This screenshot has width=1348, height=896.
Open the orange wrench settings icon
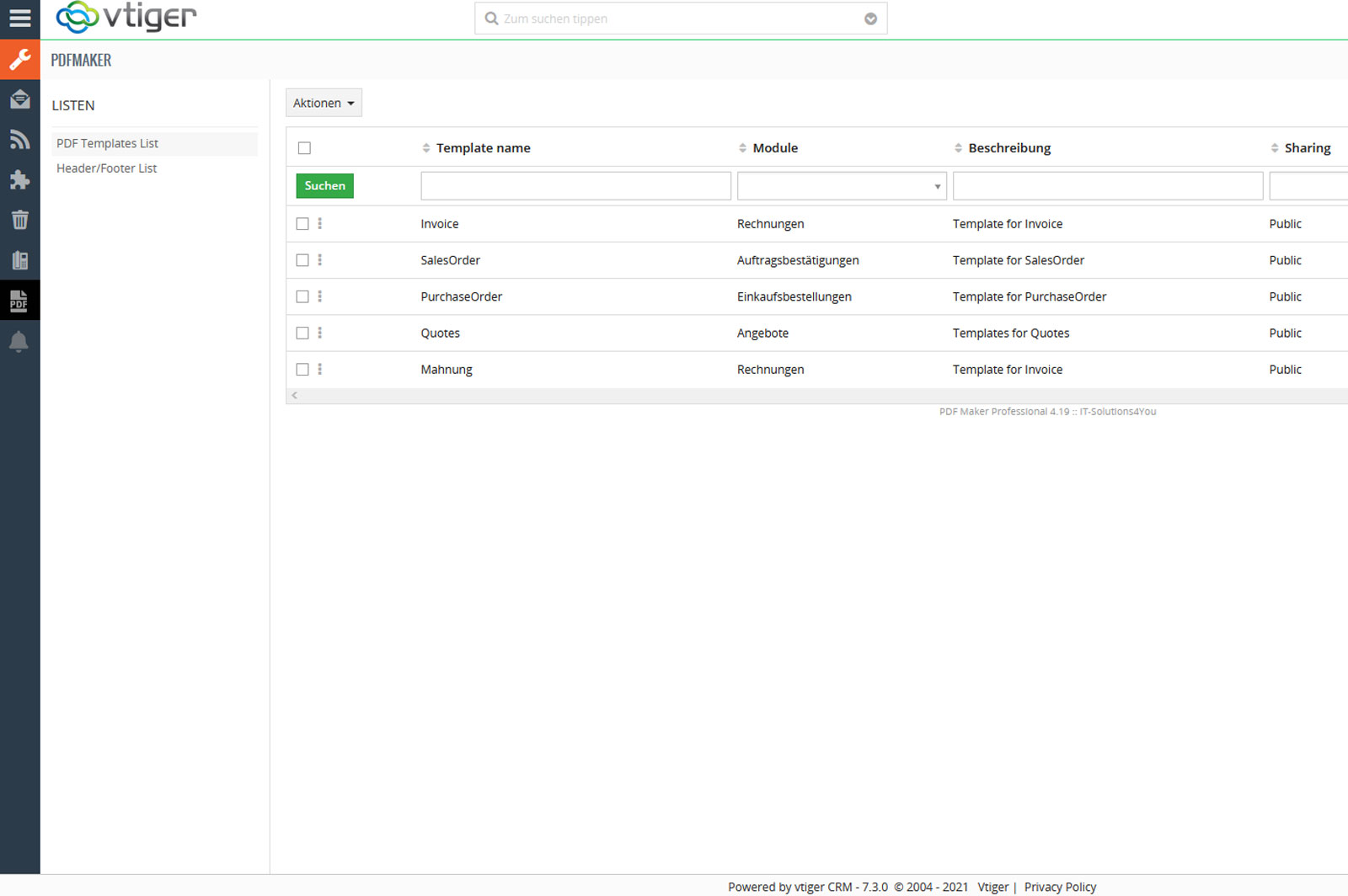(19, 60)
